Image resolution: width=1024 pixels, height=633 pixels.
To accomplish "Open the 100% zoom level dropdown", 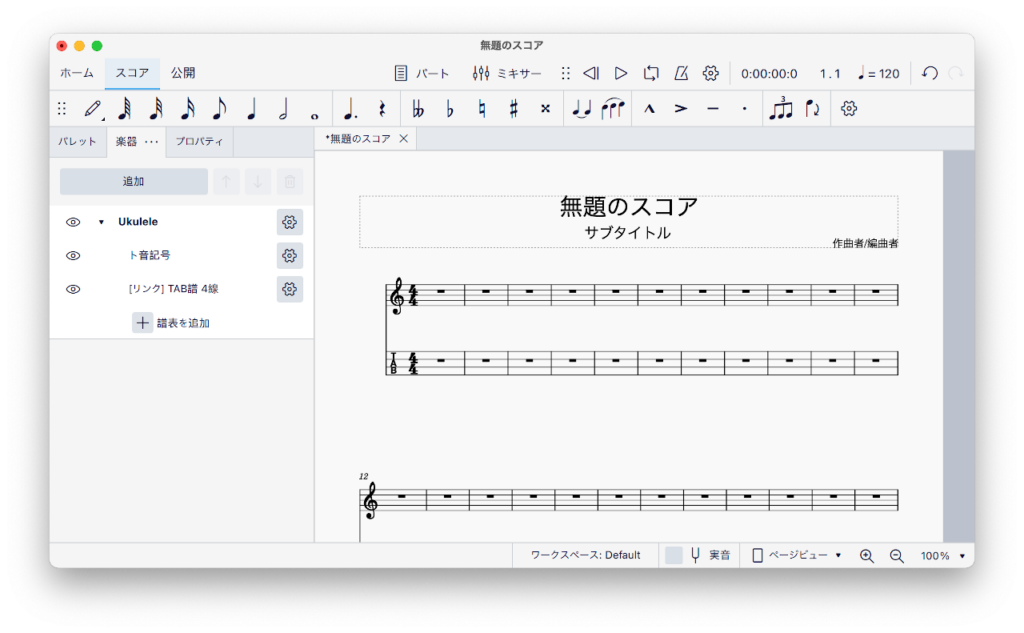I will 943,555.
